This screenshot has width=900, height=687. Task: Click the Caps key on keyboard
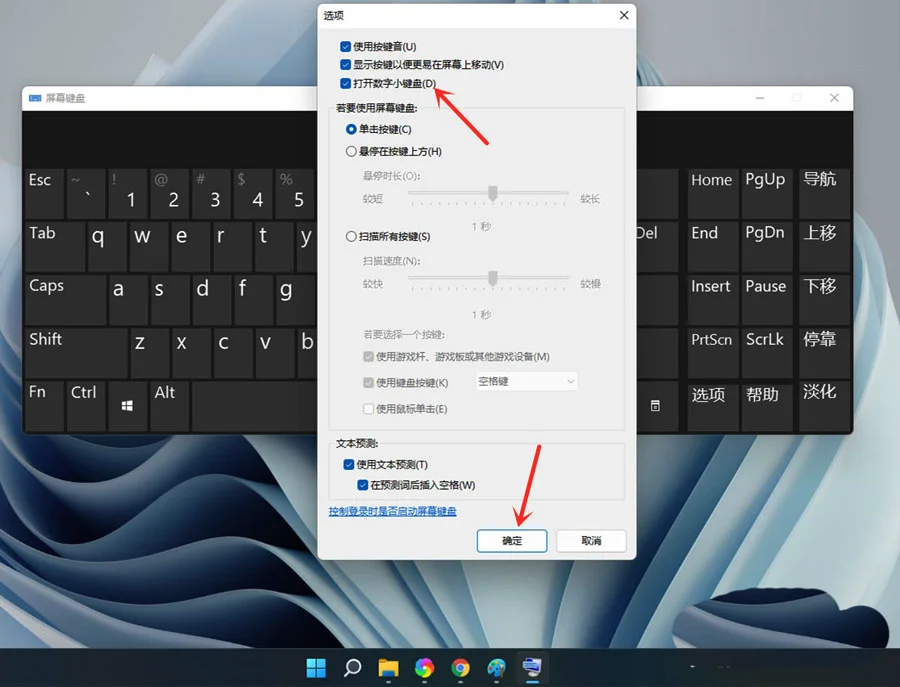pyautogui.click(x=65, y=300)
